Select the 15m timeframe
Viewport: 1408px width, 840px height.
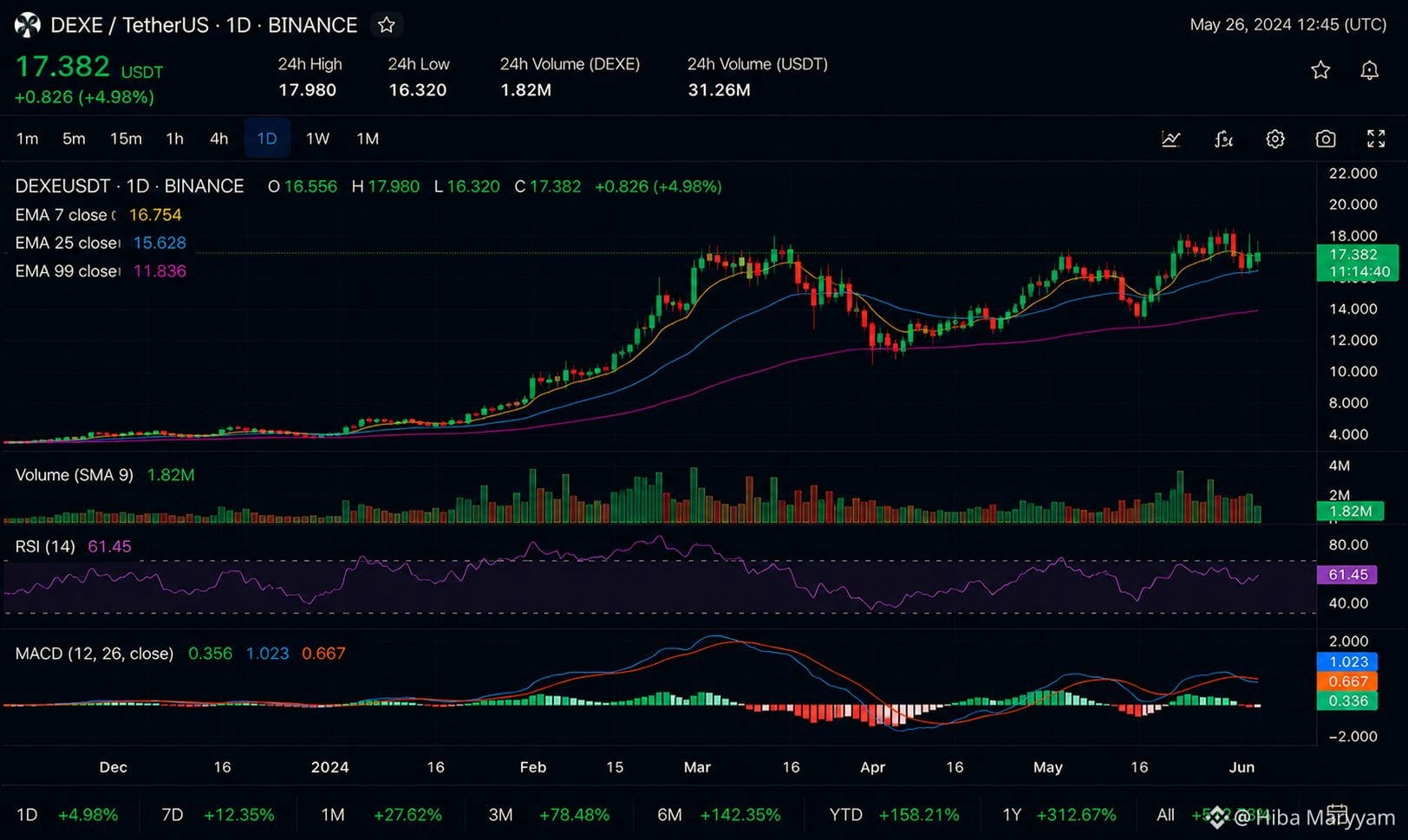[126, 139]
